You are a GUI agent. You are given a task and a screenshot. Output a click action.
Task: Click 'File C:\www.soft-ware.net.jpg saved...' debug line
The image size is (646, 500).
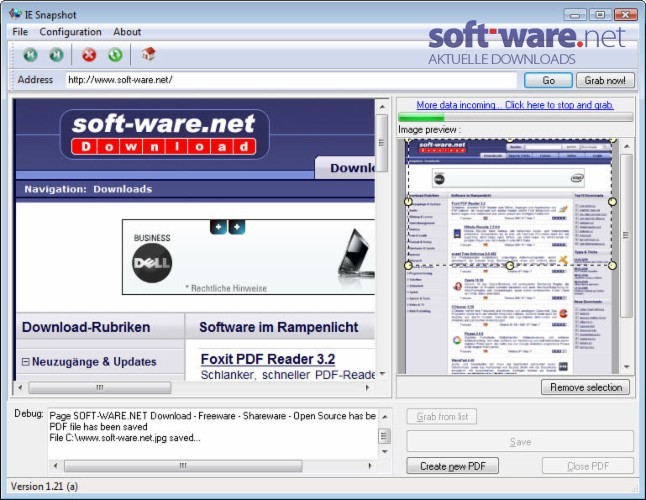point(124,438)
